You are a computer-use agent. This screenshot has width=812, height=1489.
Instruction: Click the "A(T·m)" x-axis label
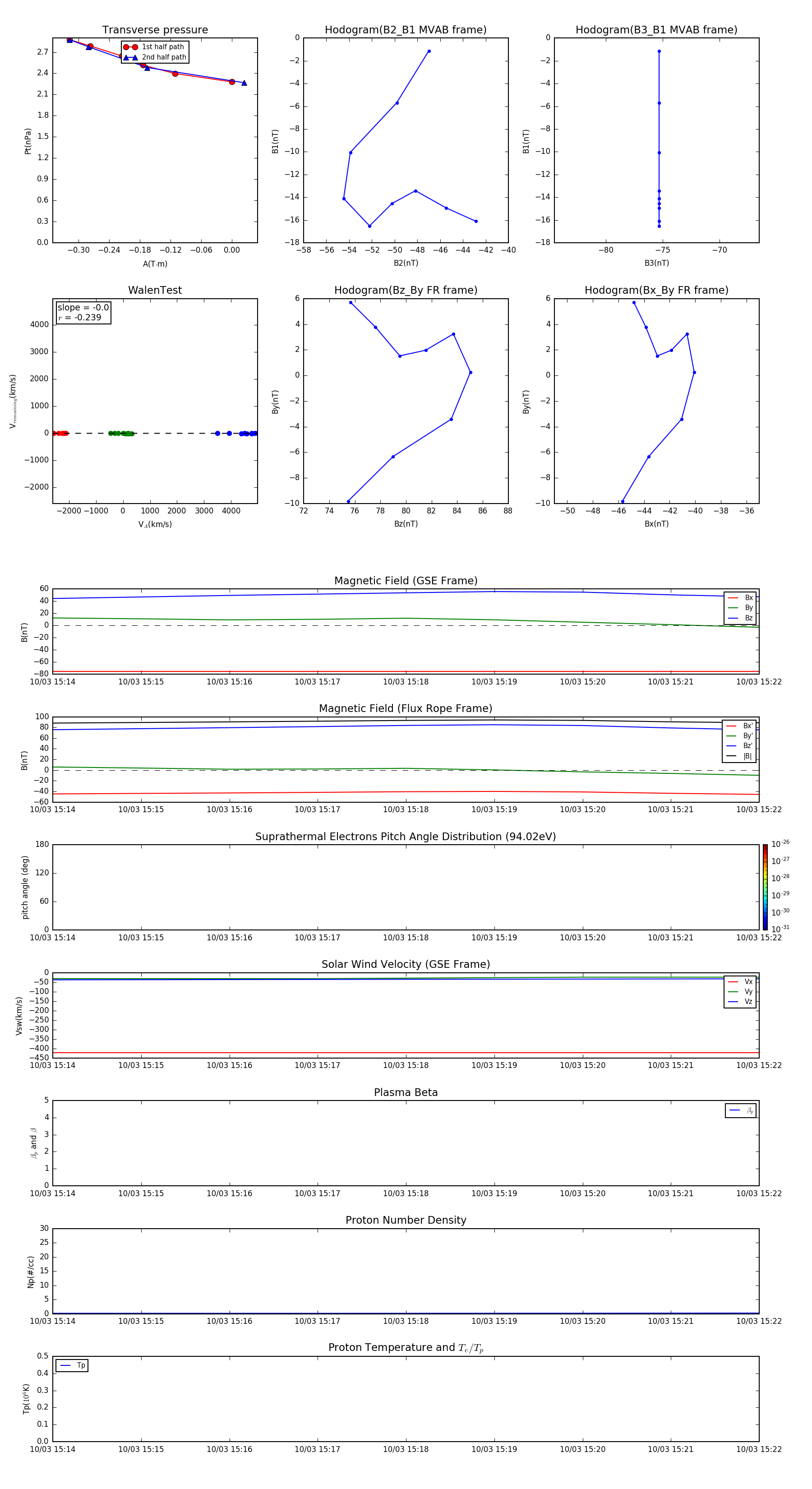(155, 264)
